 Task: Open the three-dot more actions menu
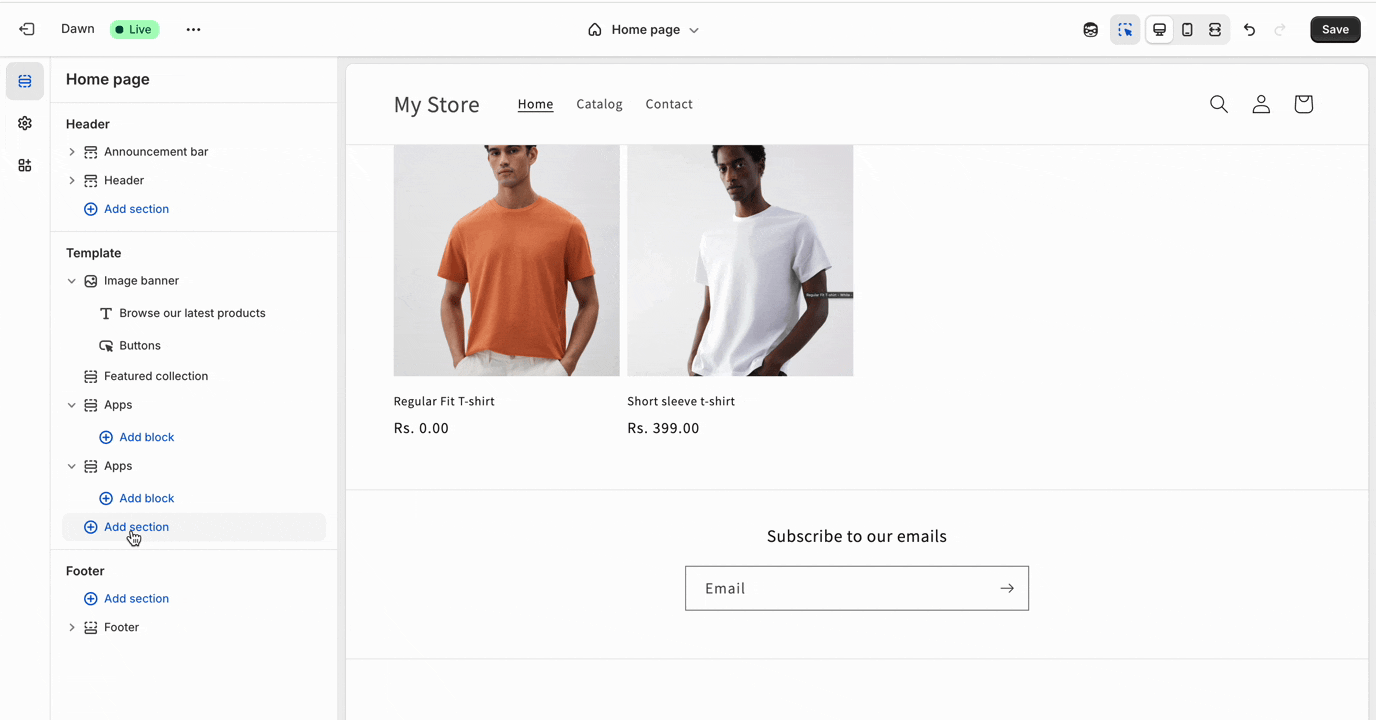[193, 29]
